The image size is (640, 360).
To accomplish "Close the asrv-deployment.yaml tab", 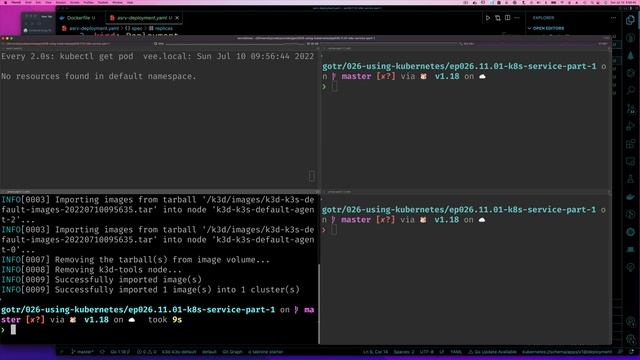I will pyautogui.click(x=177, y=18).
